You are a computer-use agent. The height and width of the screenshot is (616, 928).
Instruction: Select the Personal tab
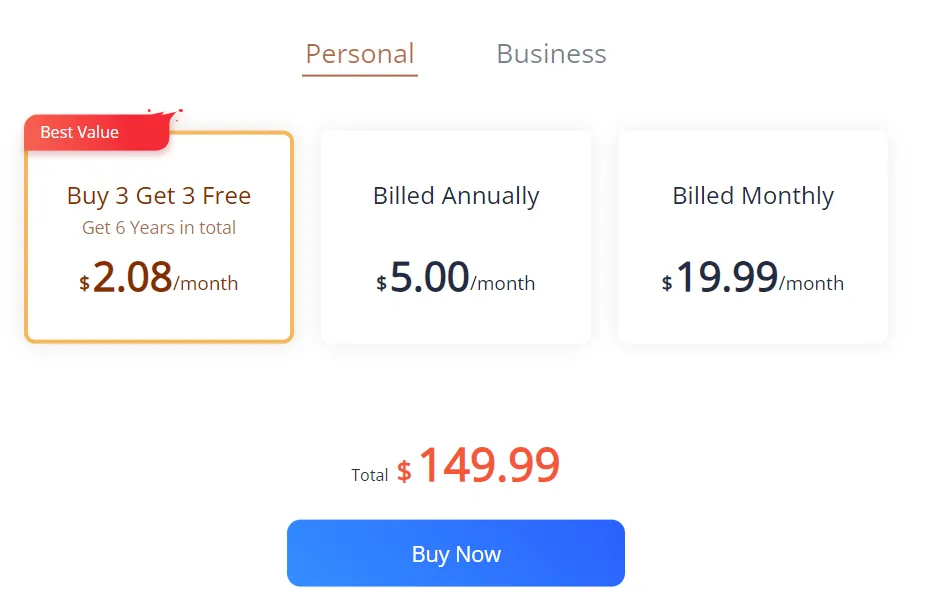359,54
